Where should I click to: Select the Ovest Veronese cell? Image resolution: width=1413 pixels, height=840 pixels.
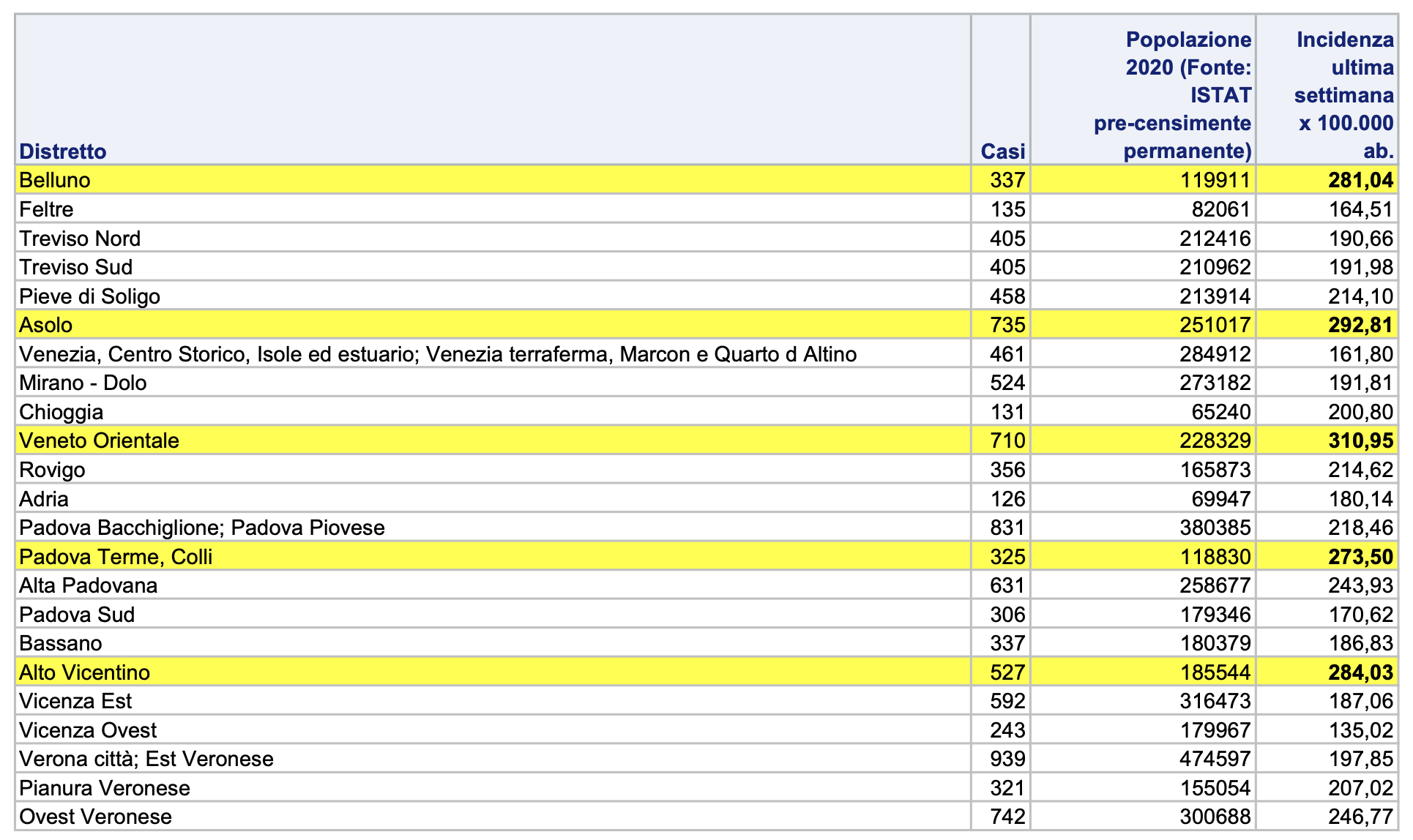coord(493,817)
